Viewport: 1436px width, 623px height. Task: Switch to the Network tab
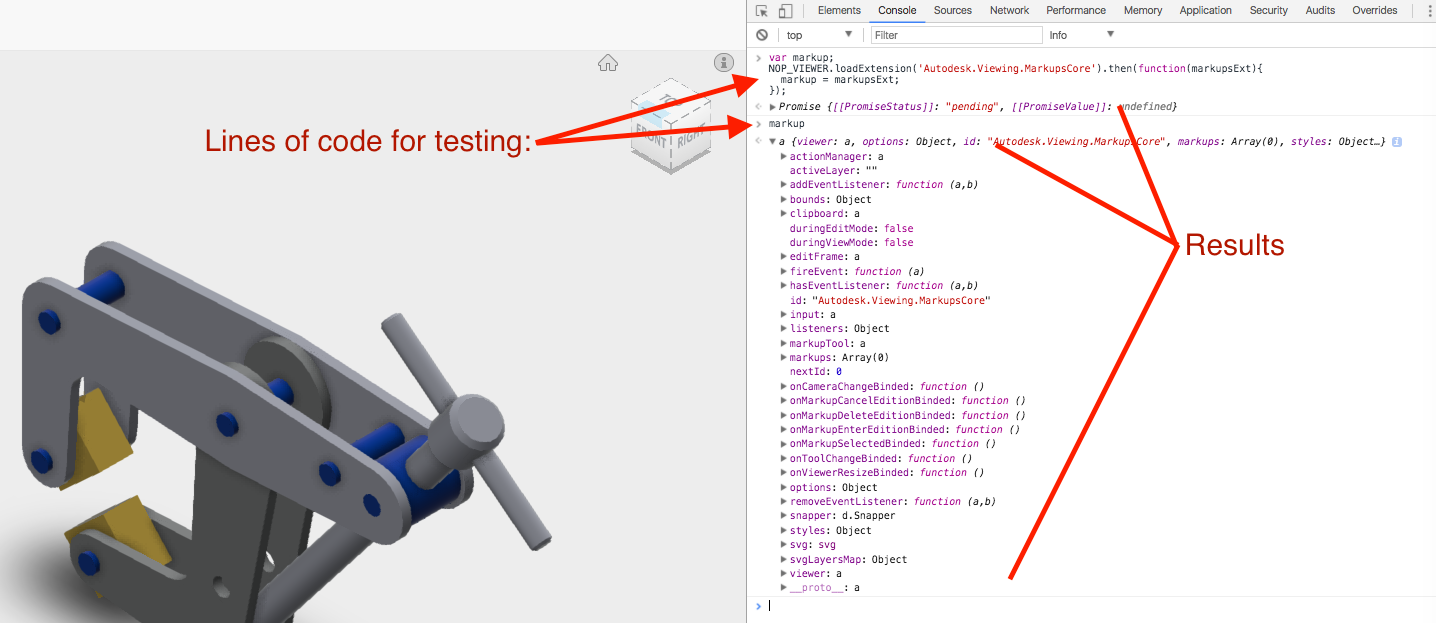click(x=1009, y=10)
